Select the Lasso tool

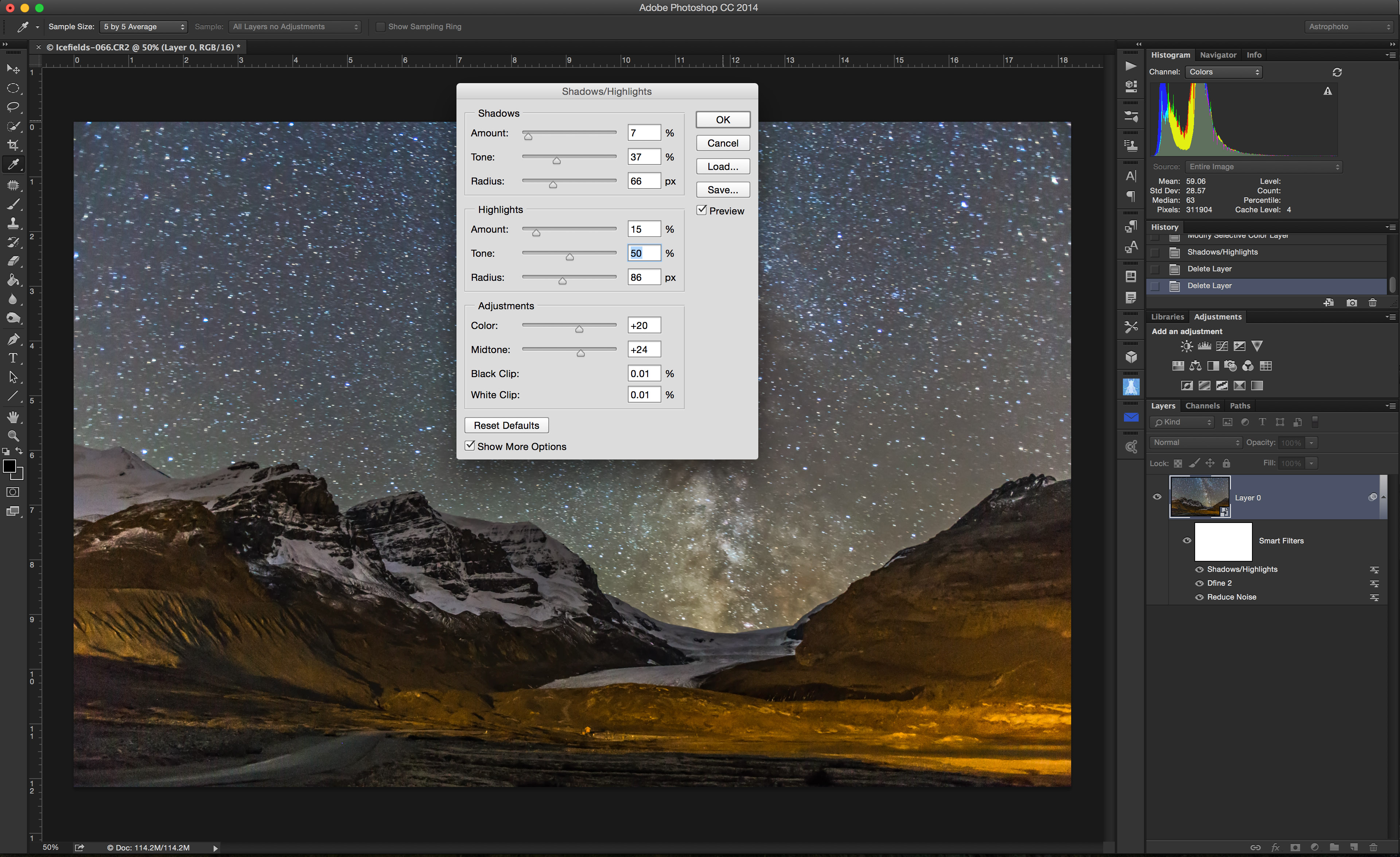tap(12, 108)
